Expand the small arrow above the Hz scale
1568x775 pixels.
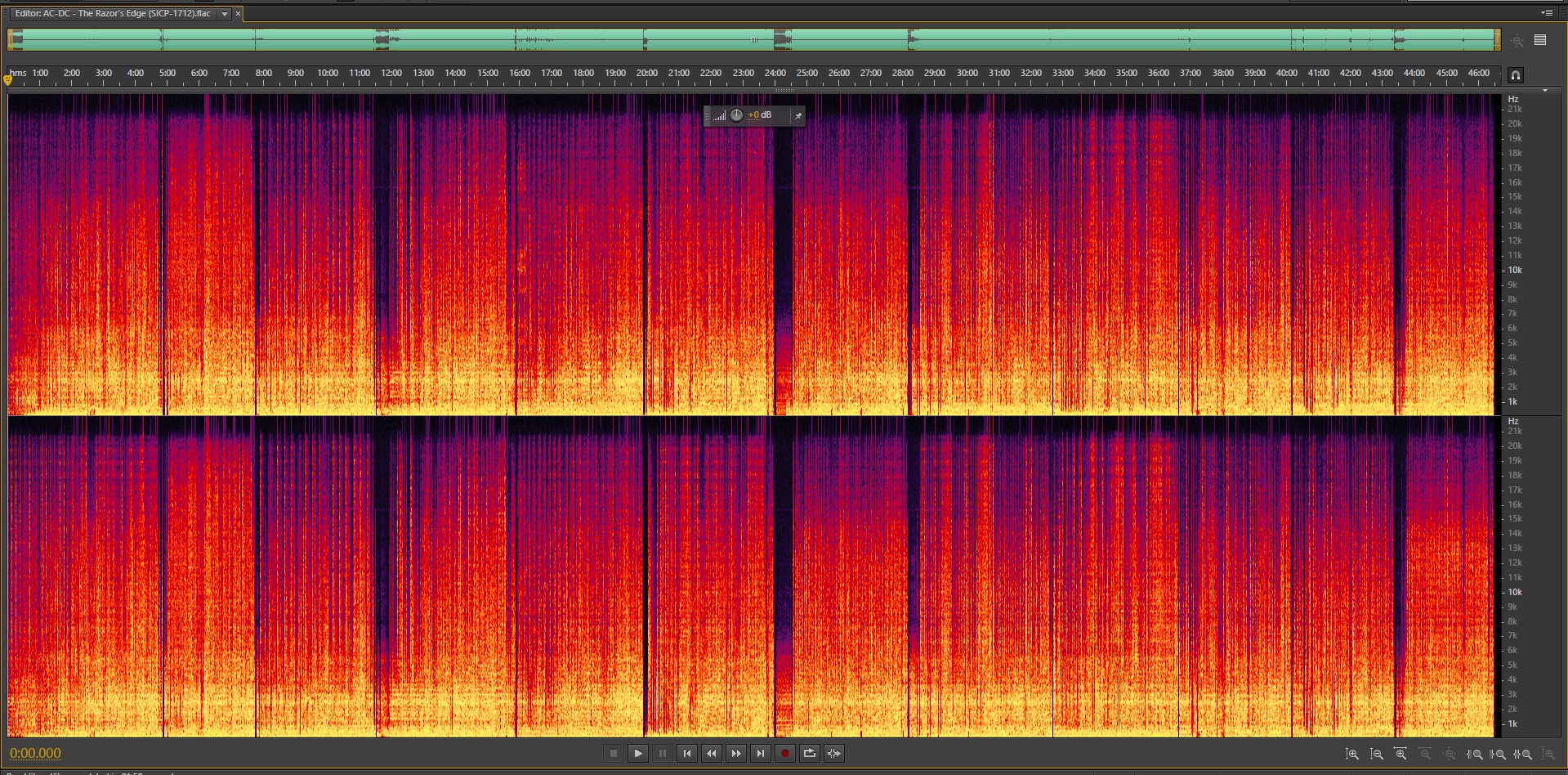point(1544,90)
